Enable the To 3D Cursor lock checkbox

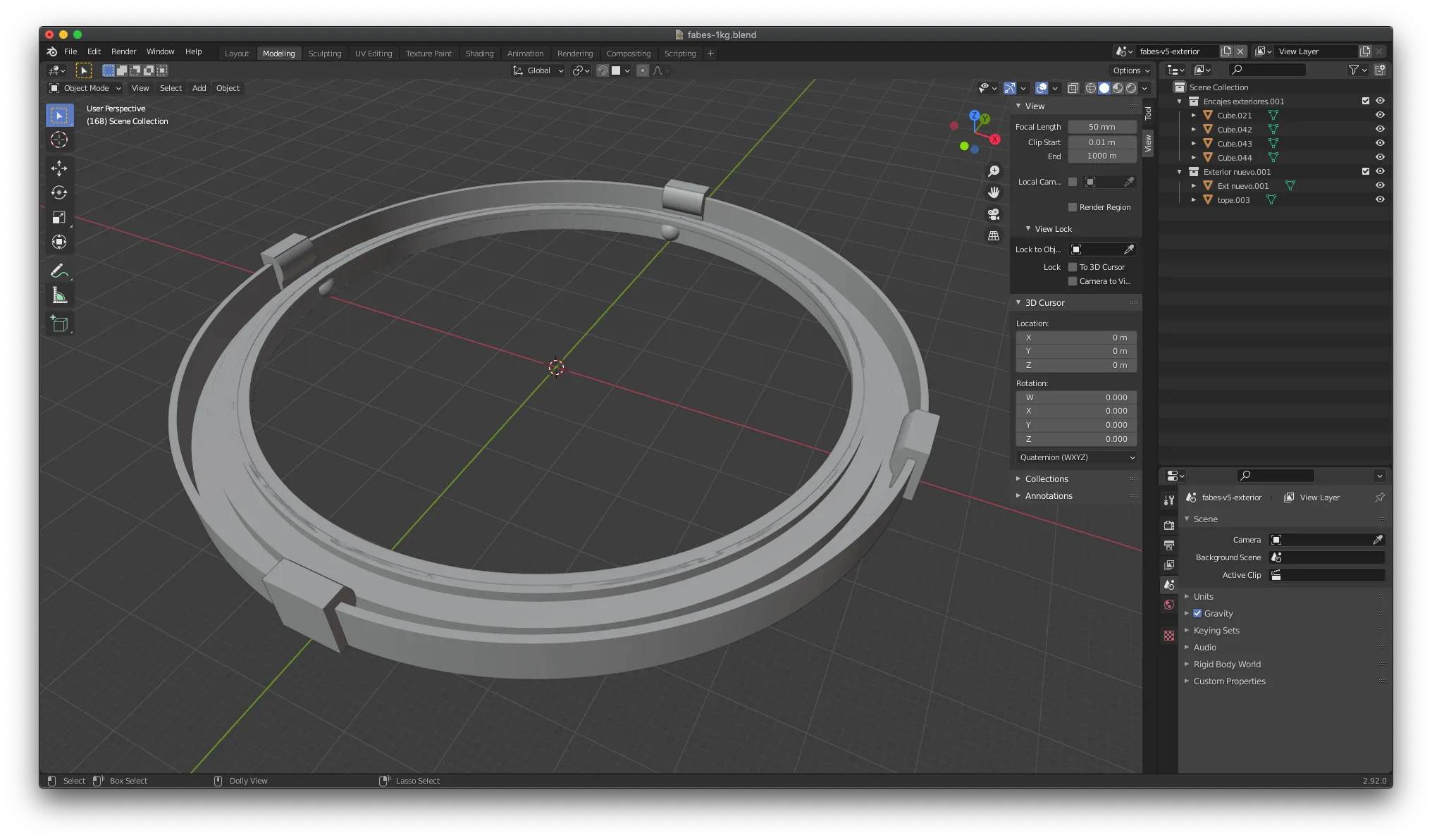tap(1073, 267)
